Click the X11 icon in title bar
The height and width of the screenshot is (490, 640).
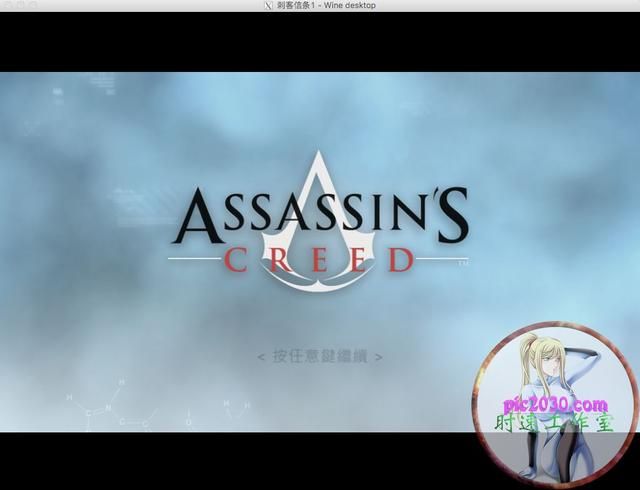269,5
